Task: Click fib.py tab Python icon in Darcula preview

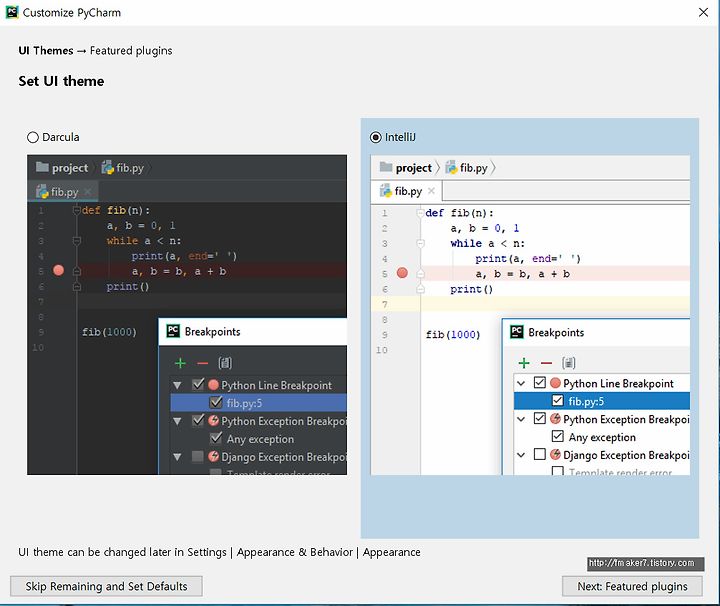Action: pyautogui.click(x=42, y=191)
